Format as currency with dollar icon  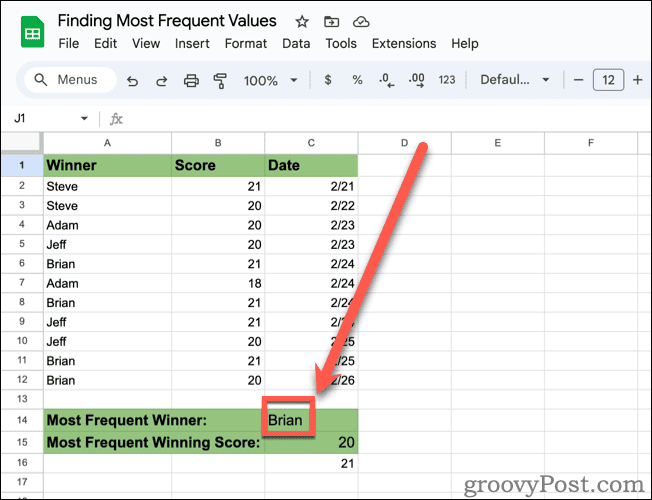tap(328, 79)
